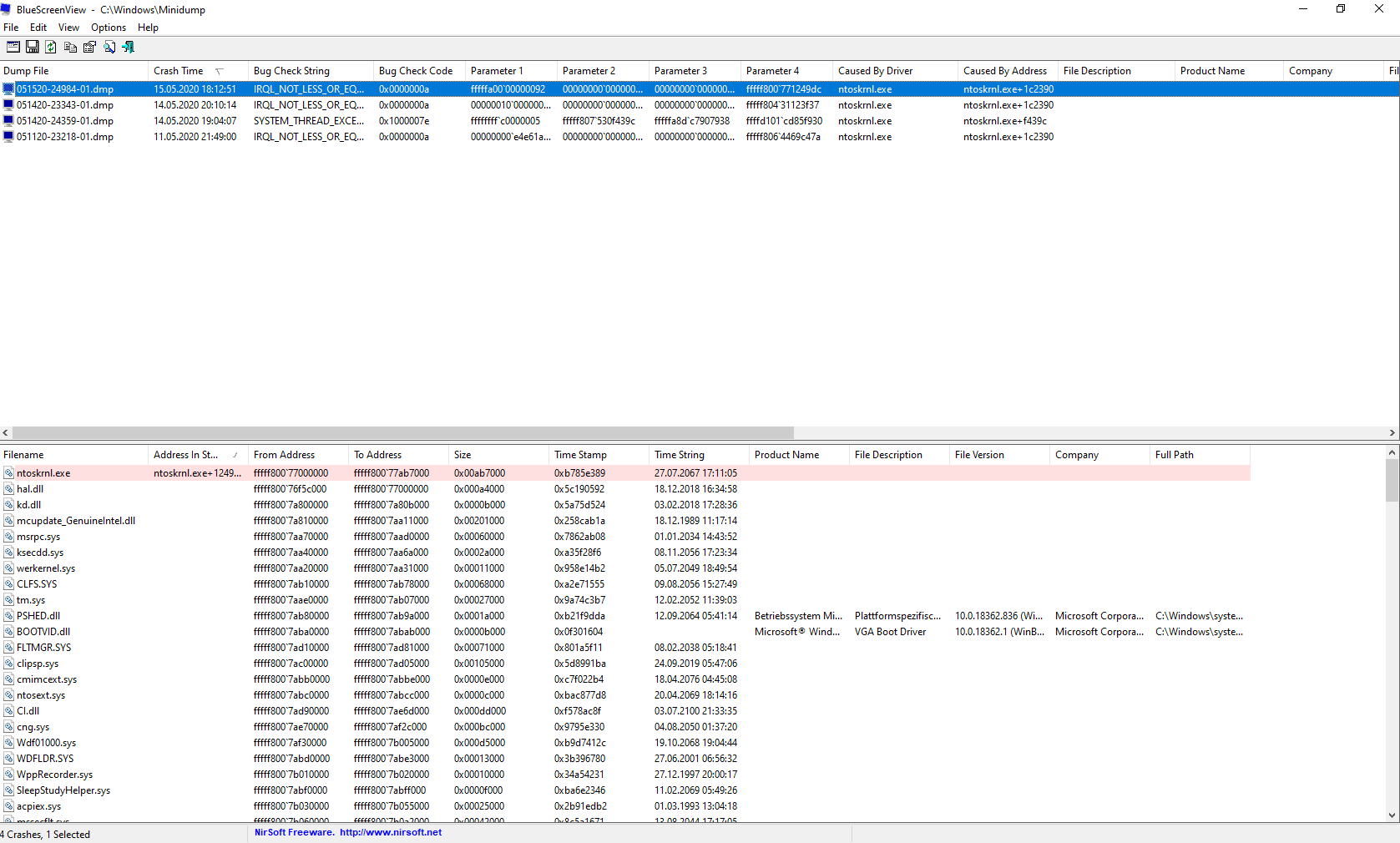Click the 0x1000007e bug check code
1400x843 pixels.
pos(404,121)
